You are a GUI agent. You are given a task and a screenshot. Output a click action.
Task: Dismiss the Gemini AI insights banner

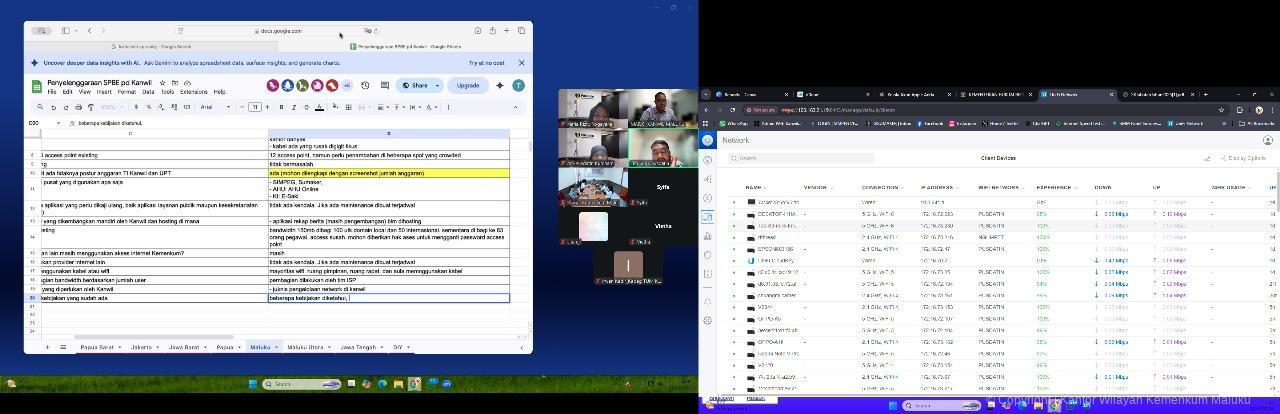tap(521, 63)
